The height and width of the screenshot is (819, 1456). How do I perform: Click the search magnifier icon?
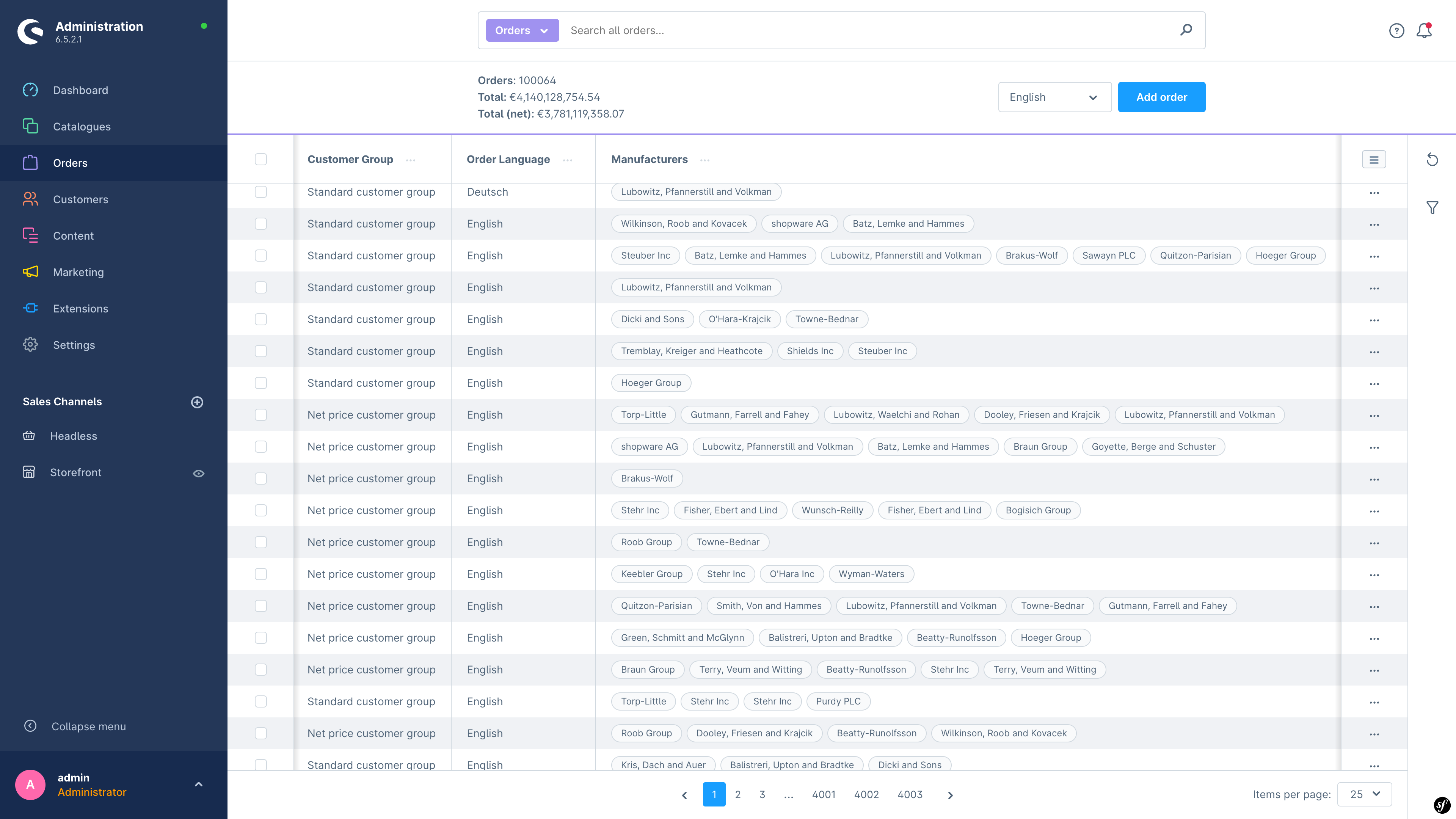[1186, 30]
